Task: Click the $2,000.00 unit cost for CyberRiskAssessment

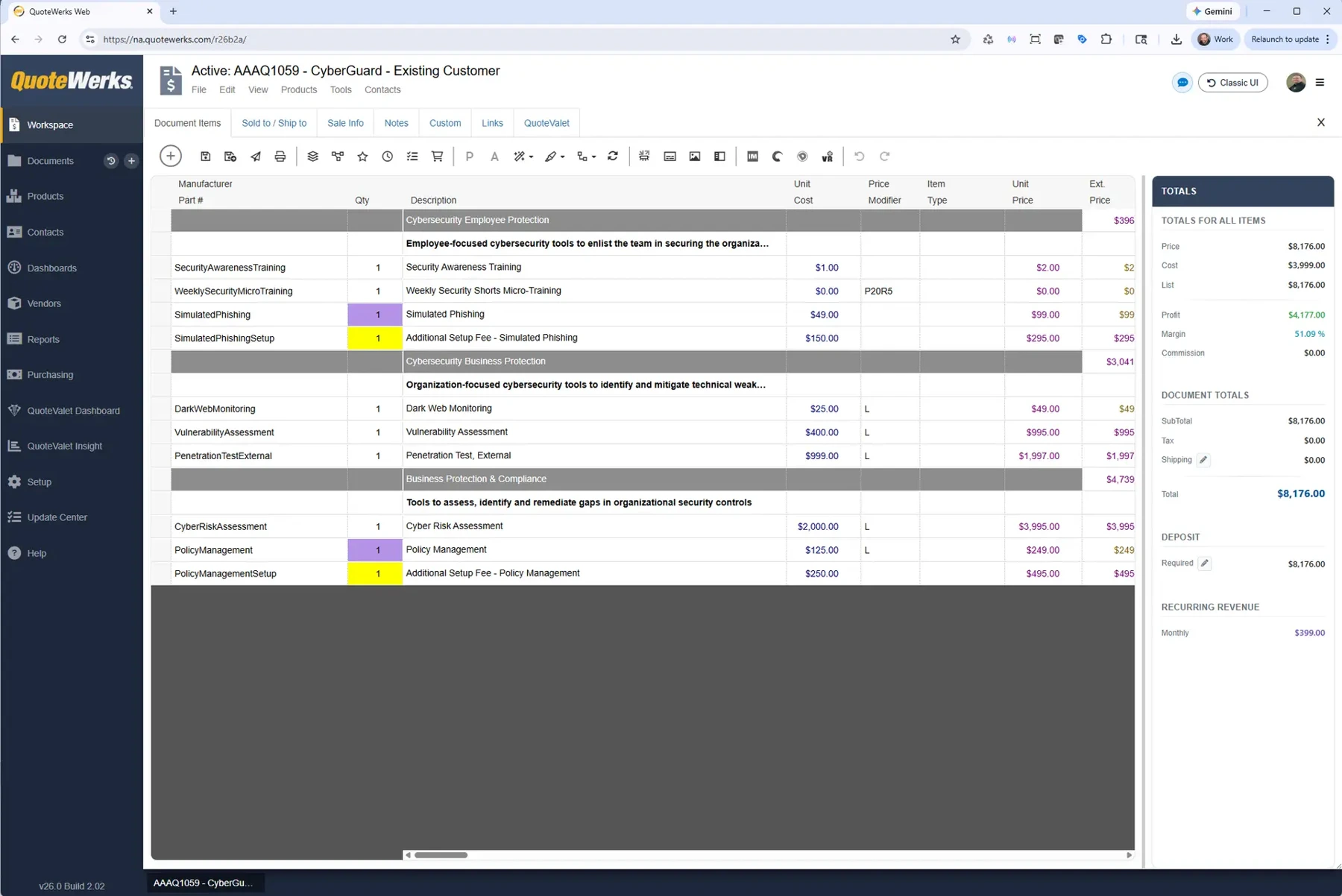Action: (x=823, y=526)
